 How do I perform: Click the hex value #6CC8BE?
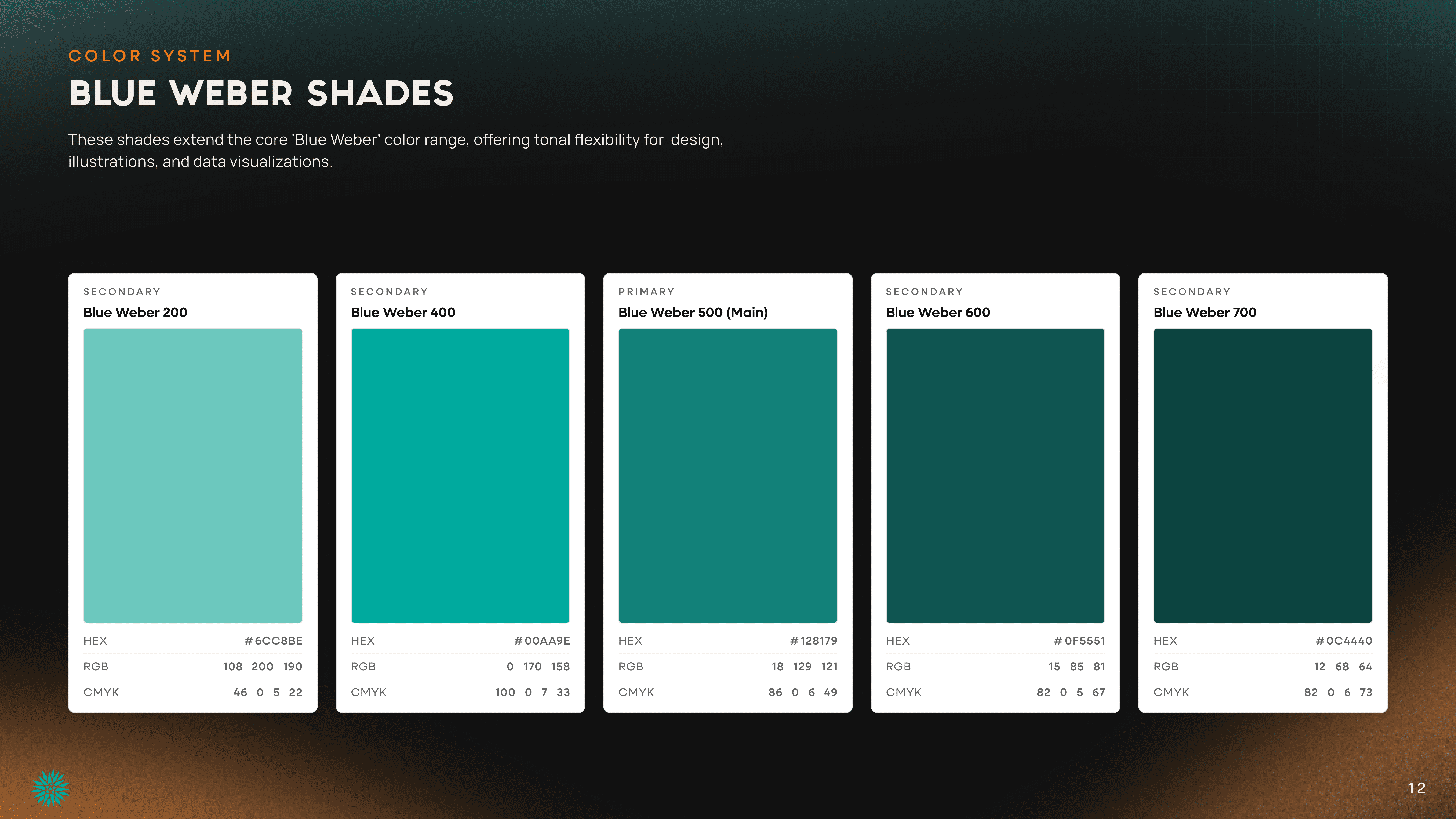[x=274, y=640]
